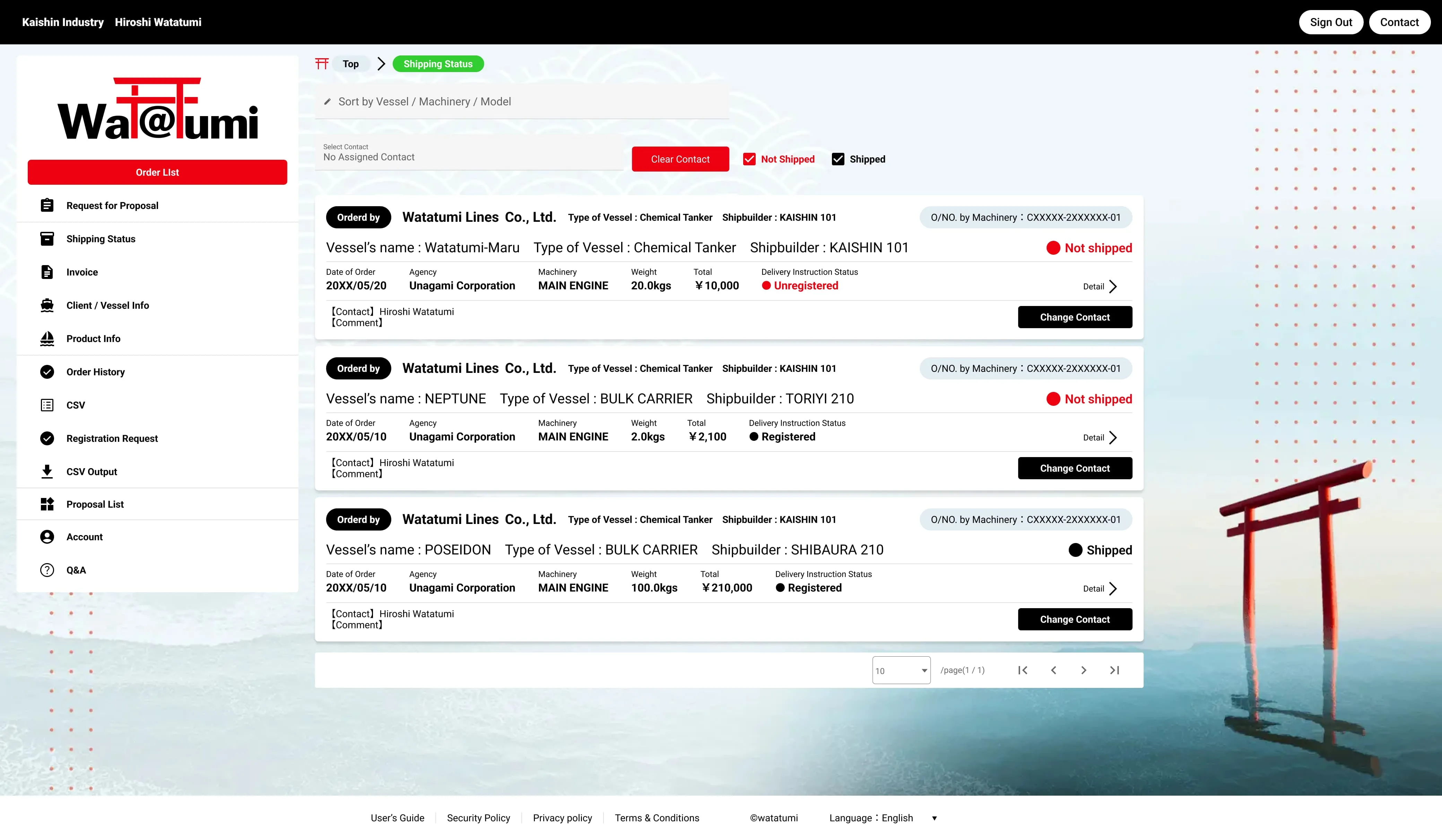Click the Top breadcrumb link
The image size is (1442, 840).
(x=350, y=63)
